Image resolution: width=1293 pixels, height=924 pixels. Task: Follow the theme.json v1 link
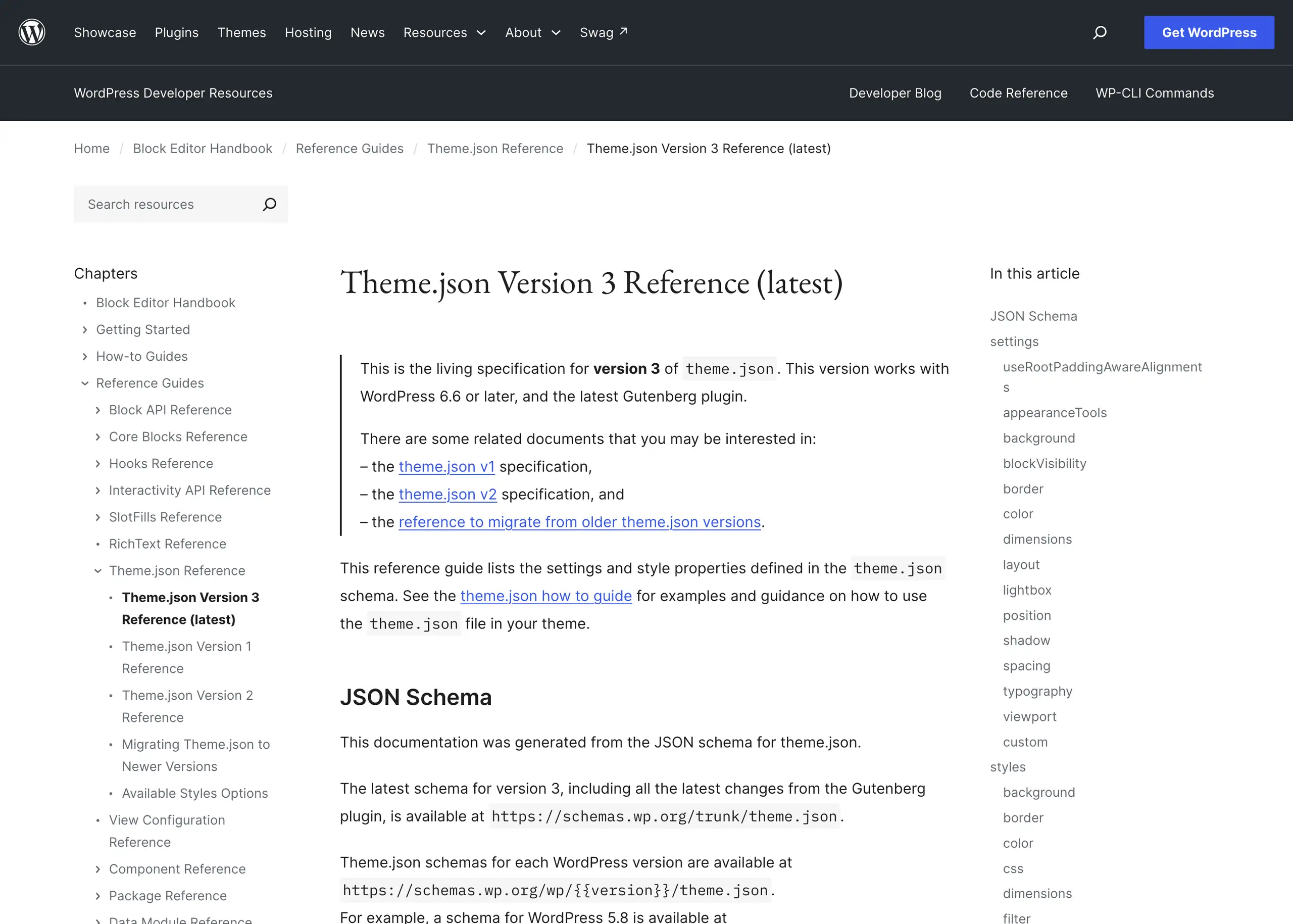coord(446,467)
